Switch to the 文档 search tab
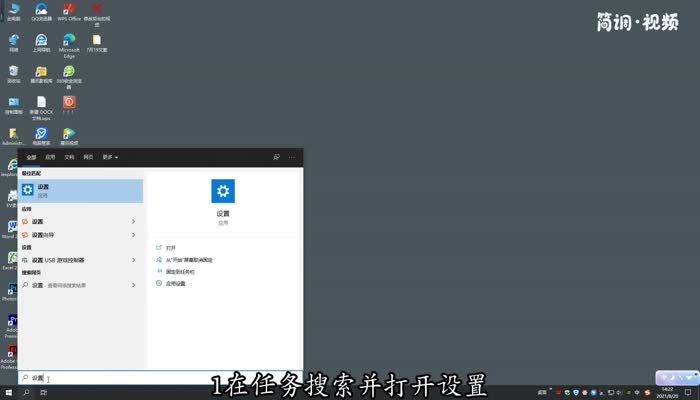This screenshot has height=400, width=700. 69,157
